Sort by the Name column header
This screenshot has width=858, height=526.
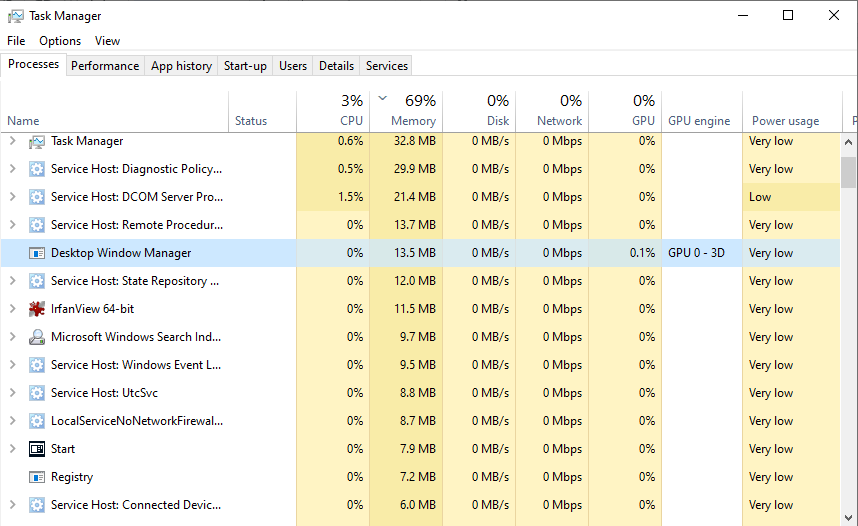point(114,112)
